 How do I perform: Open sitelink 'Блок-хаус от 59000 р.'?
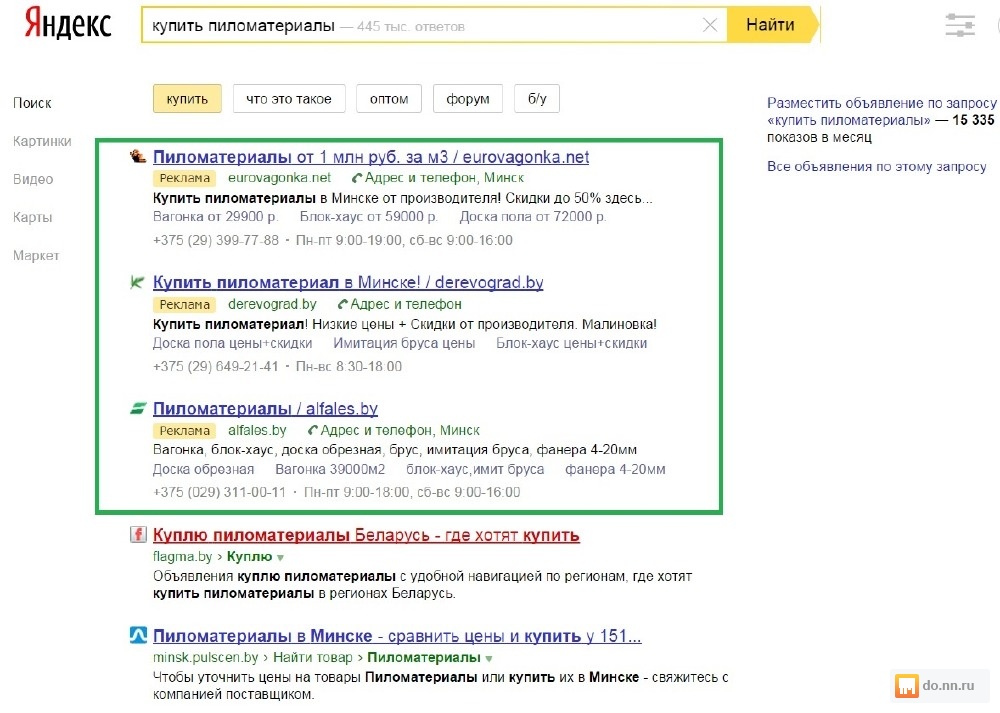tap(369, 217)
